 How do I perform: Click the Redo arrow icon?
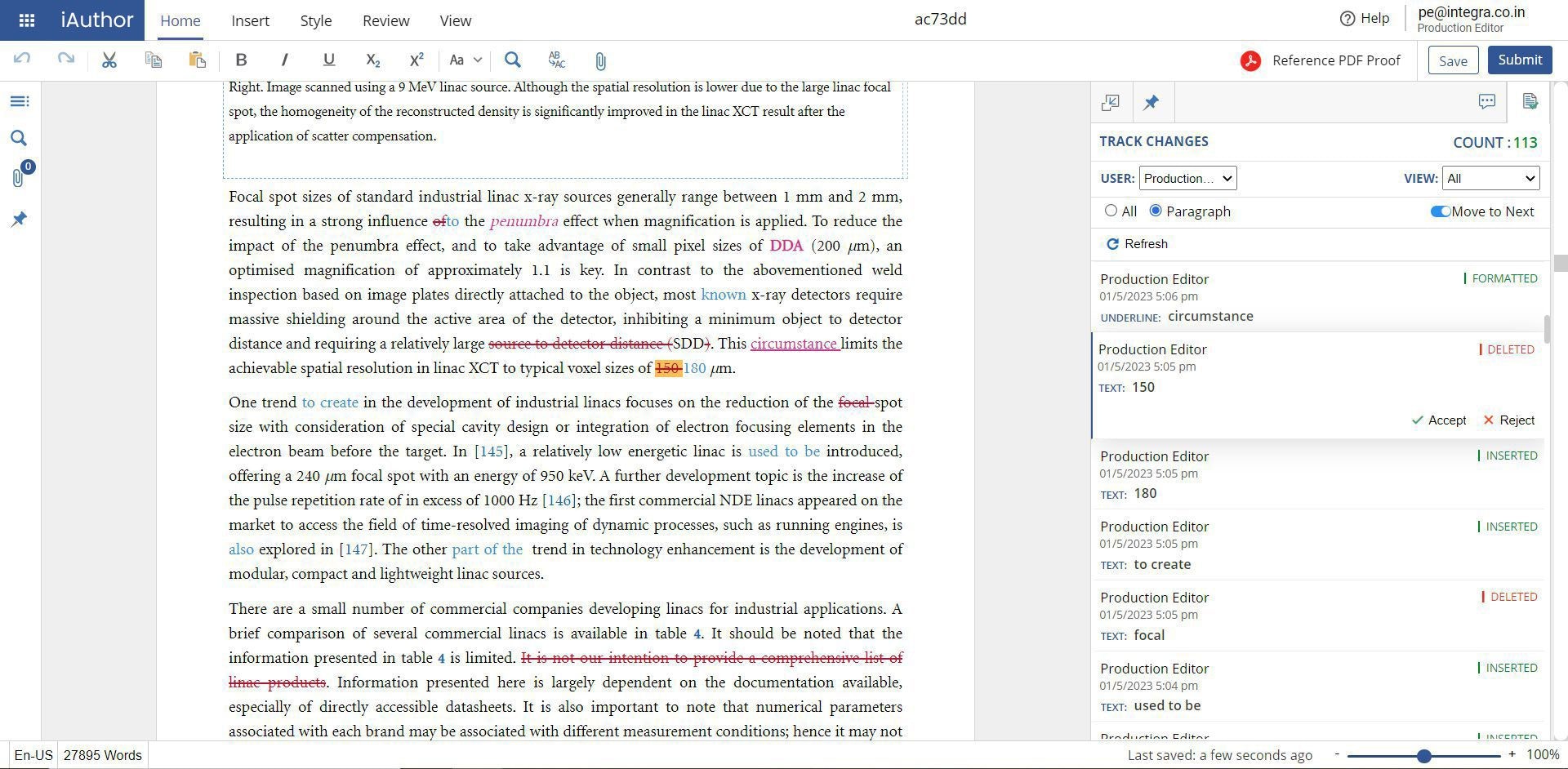point(66,59)
